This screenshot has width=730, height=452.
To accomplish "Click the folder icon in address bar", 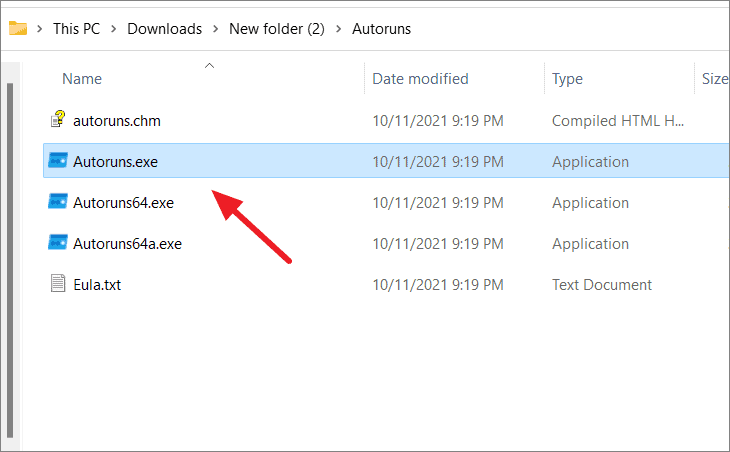I will (x=18, y=28).
